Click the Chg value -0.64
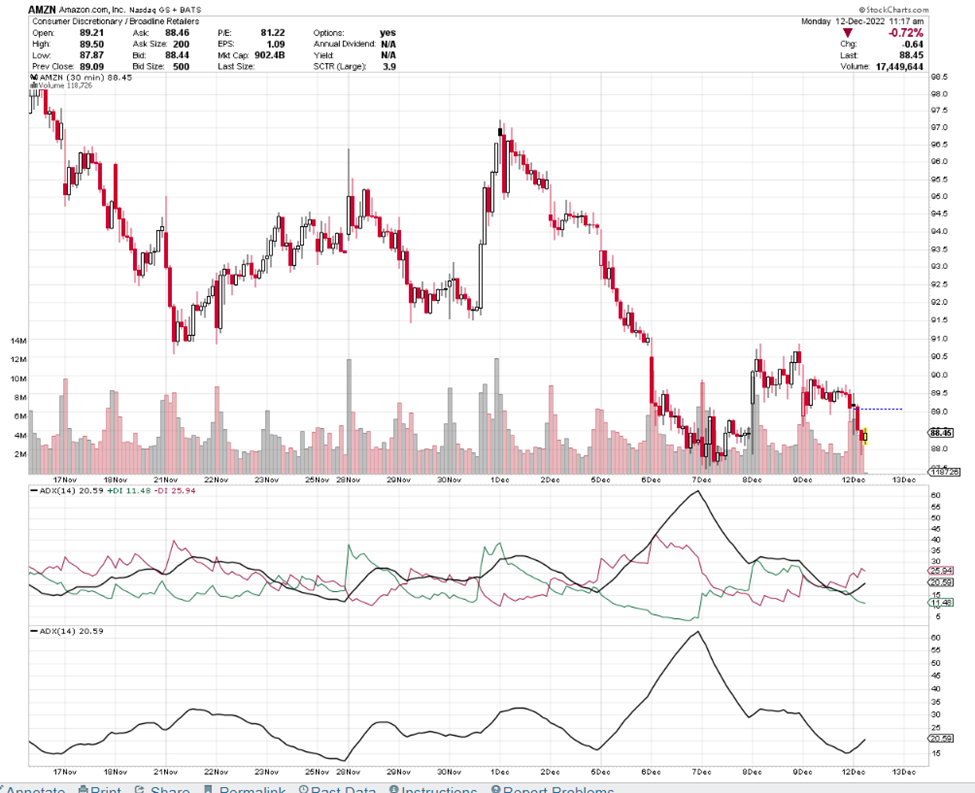This screenshot has width=975, height=793. 913,44
